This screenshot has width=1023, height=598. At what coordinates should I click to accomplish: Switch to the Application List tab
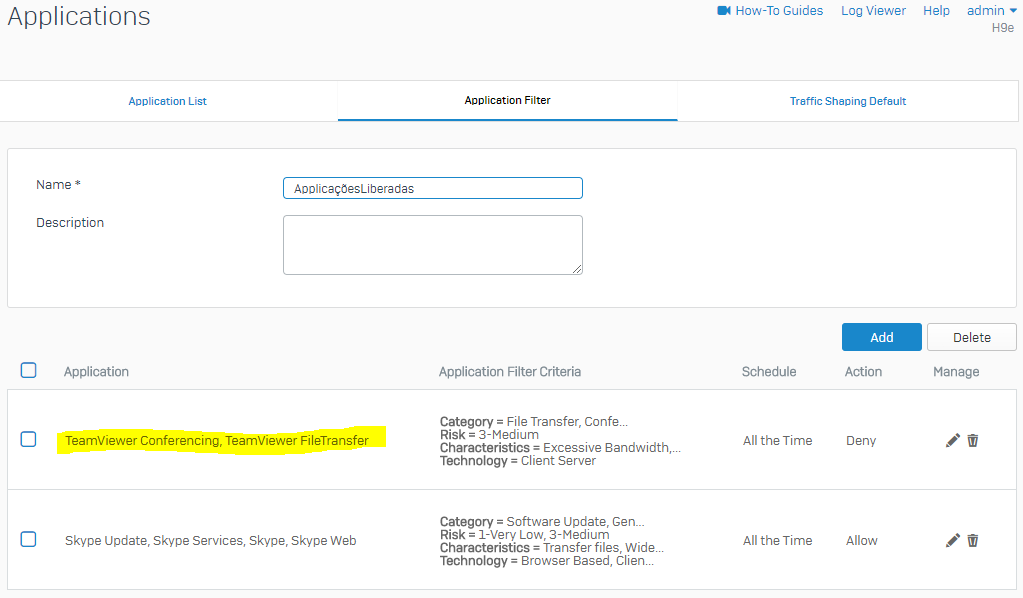[168, 101]
